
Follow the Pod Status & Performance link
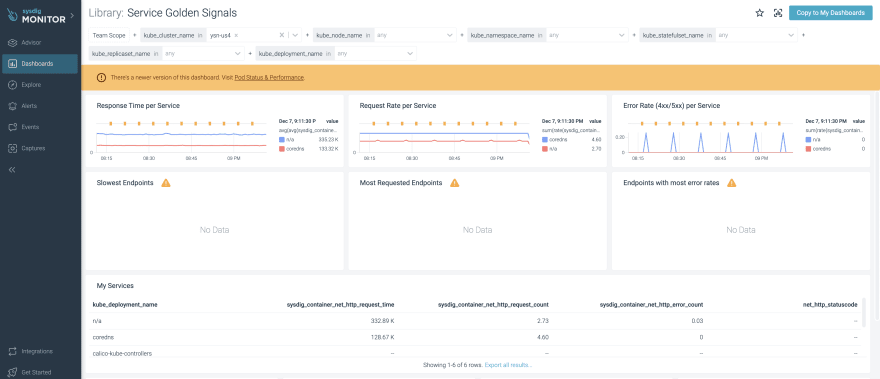[269, 77]
